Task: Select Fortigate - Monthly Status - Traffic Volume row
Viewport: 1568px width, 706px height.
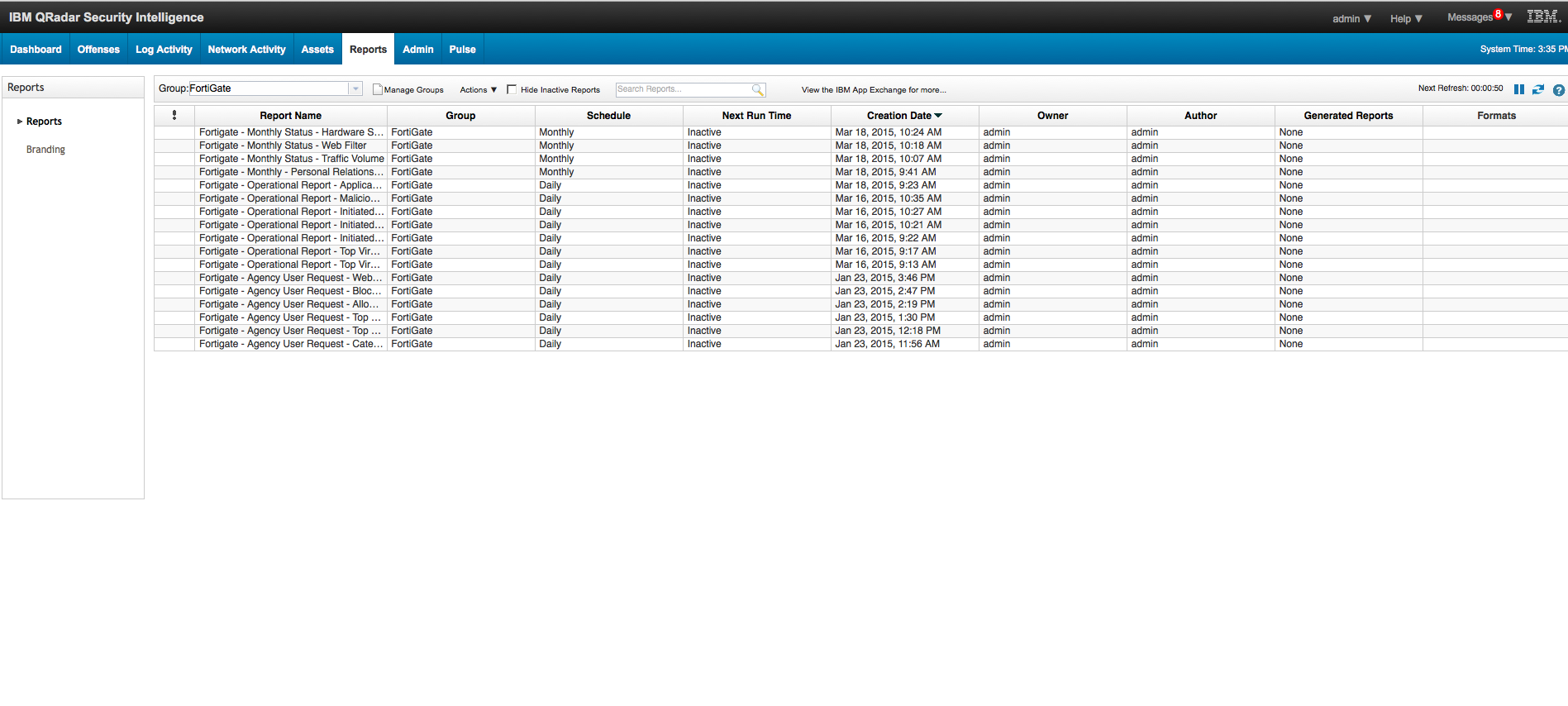Action: (860, 159)
